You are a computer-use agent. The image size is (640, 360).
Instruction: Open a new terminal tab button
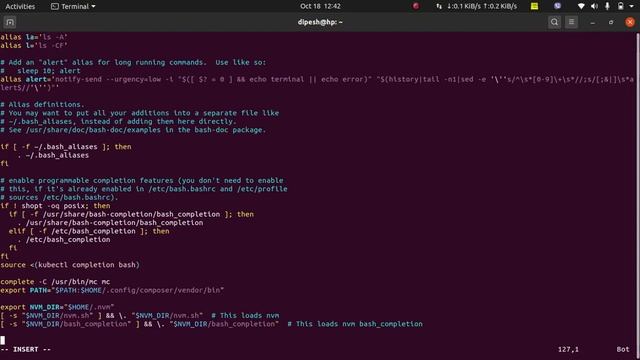[10, 22]
